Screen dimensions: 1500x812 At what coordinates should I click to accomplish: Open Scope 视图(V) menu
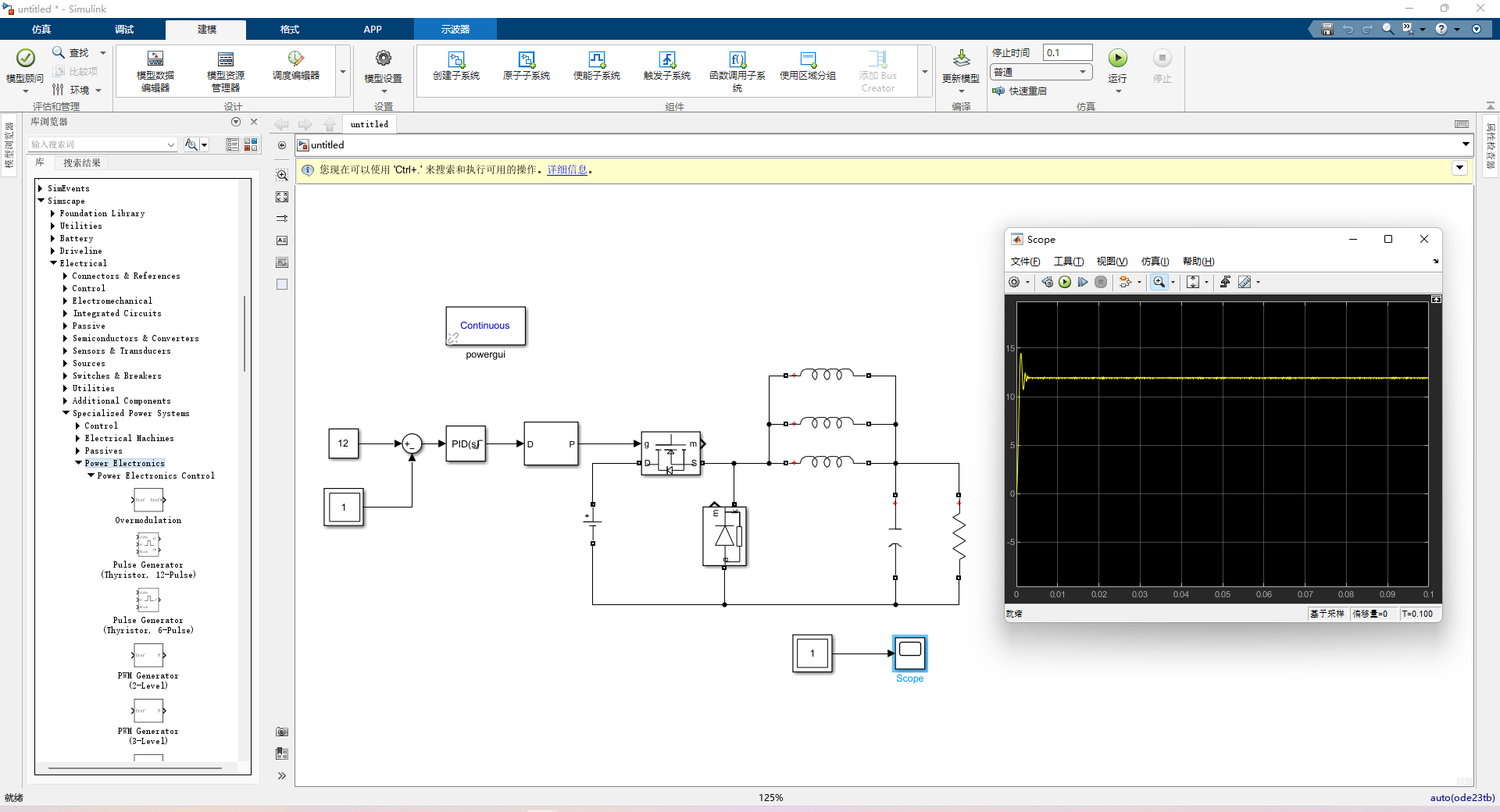point(1112,262)
